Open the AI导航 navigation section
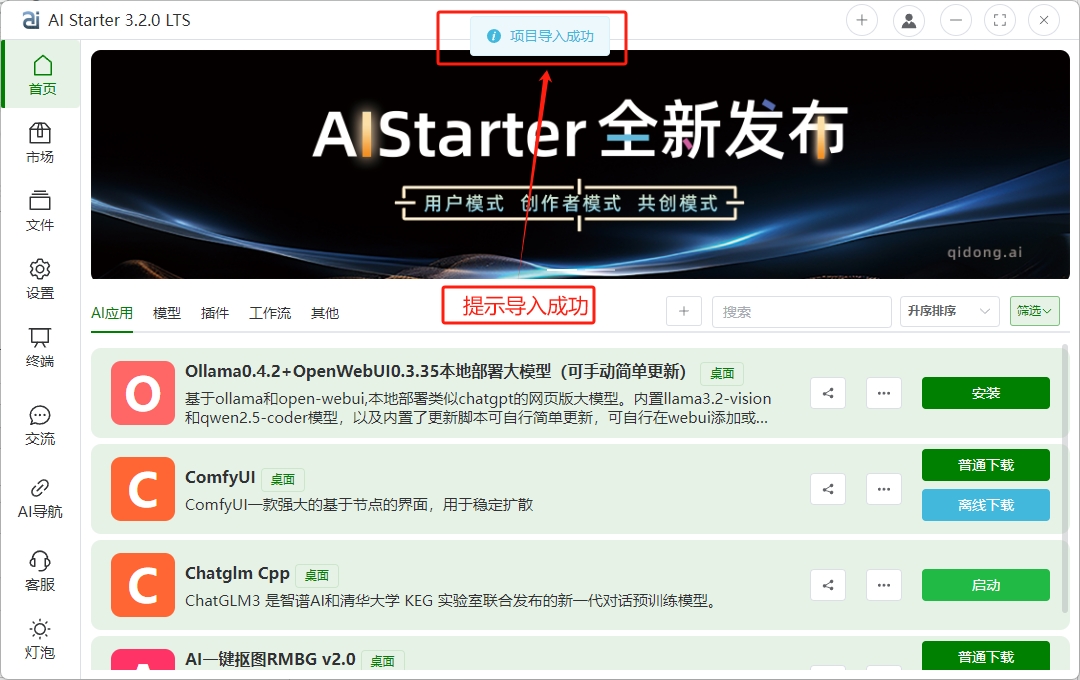The height and width of the screenshot is (680, 1080). tap(40, 497)
